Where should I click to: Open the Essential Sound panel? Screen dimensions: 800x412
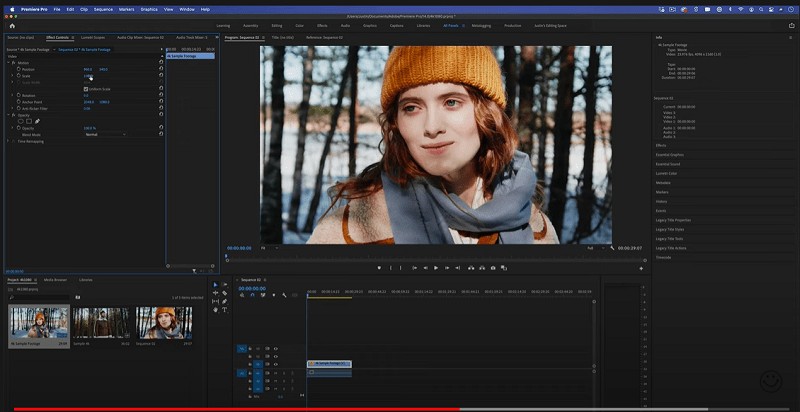667,164
